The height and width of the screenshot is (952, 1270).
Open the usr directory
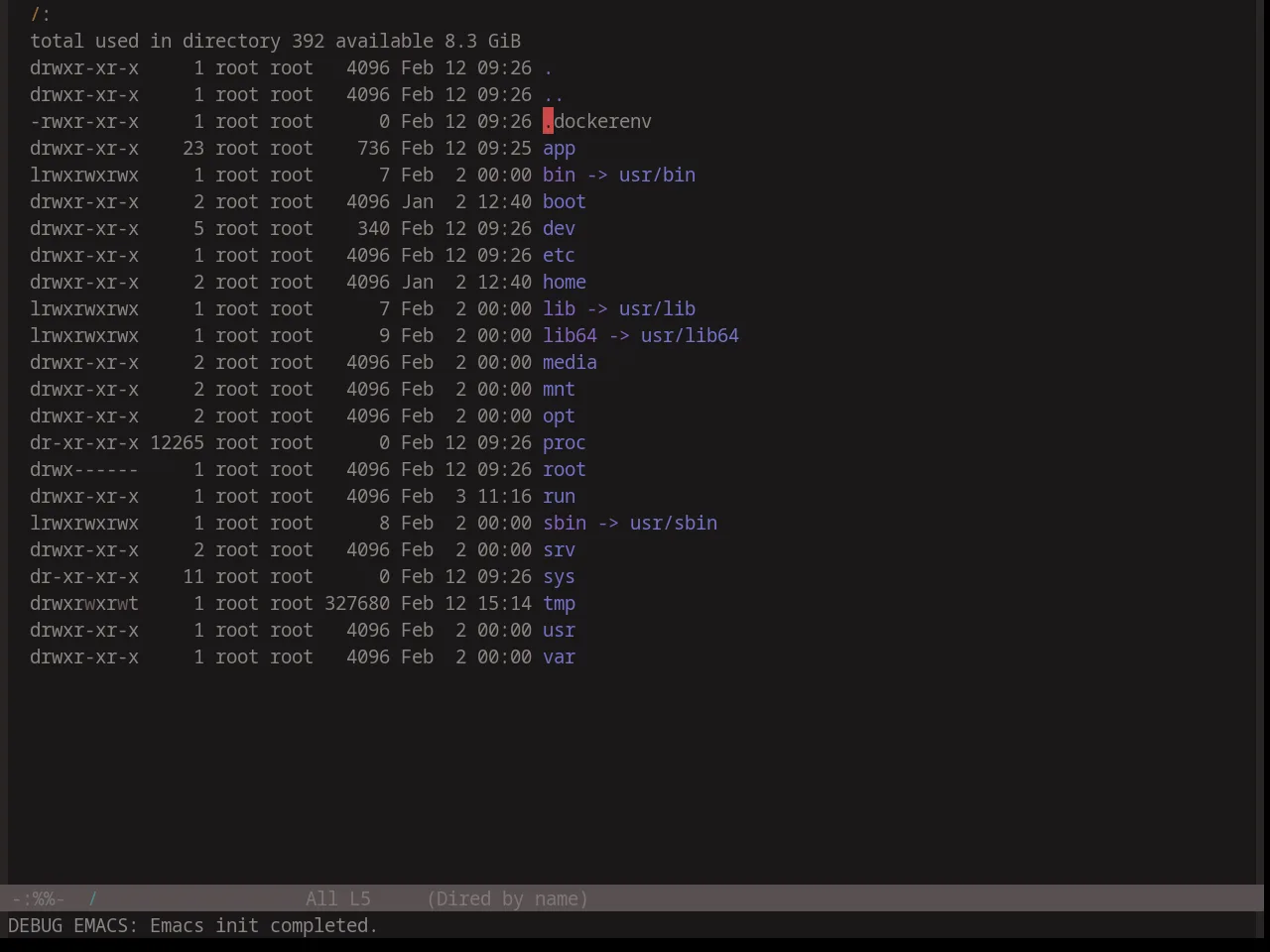click(559, 630)
